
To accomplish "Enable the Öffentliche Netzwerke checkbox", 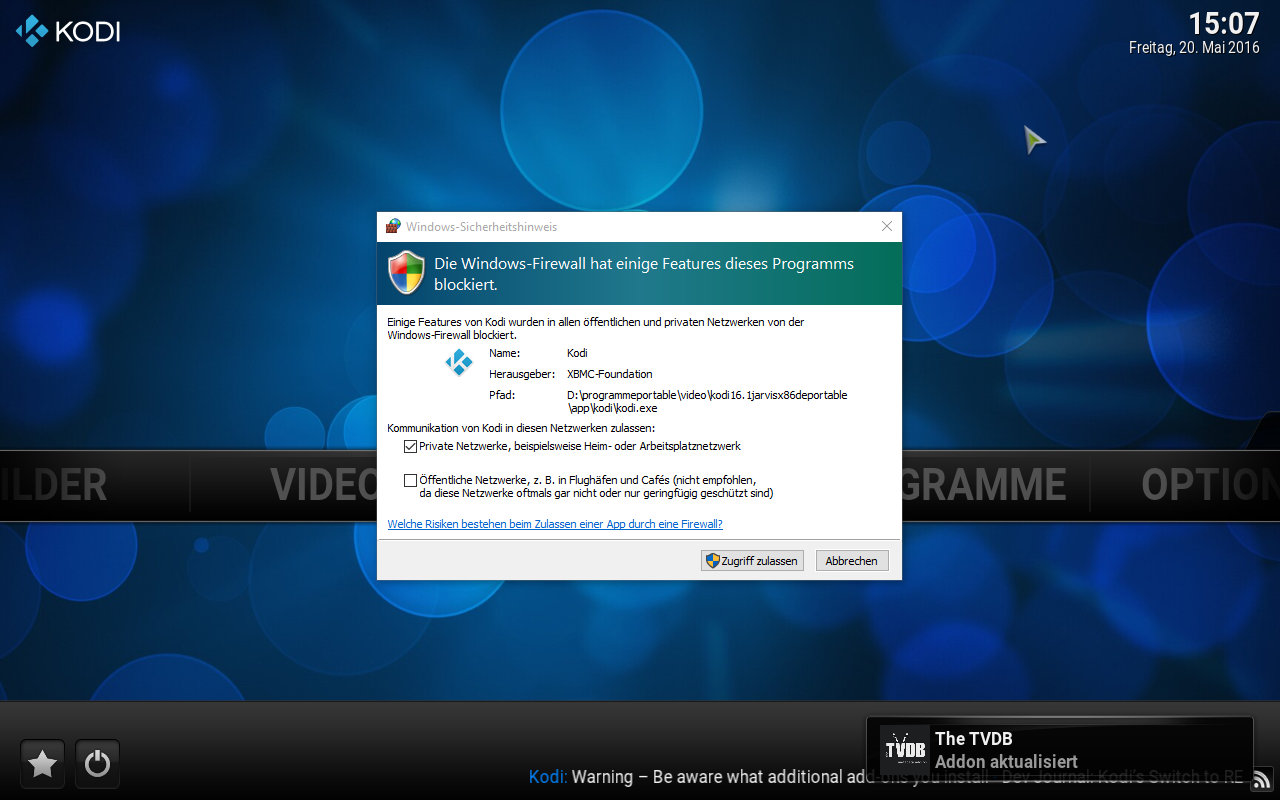I will [x=410, y=480].
